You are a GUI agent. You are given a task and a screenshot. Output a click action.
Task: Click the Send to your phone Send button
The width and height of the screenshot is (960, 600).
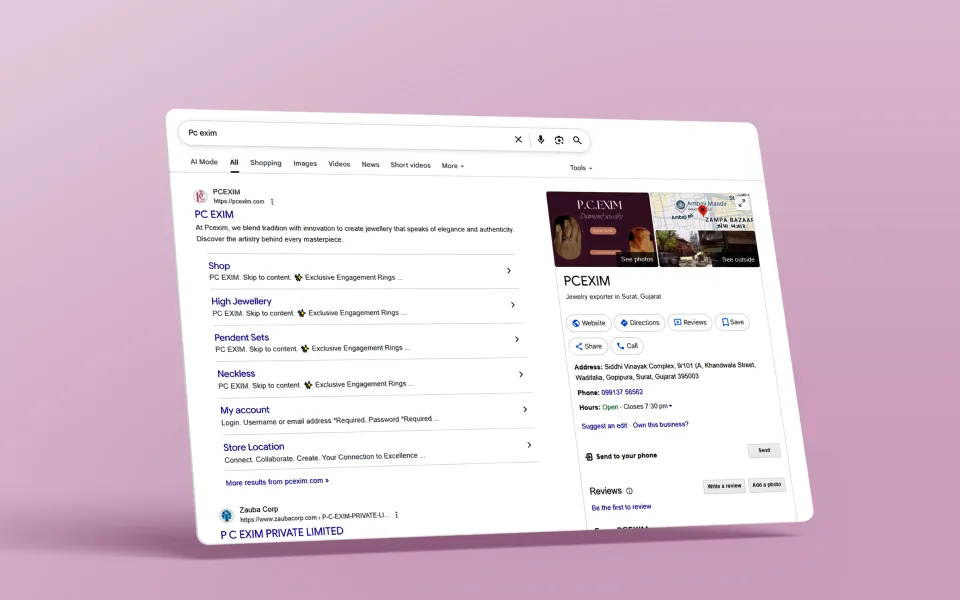pyautogui.click(x=764, y=451)
